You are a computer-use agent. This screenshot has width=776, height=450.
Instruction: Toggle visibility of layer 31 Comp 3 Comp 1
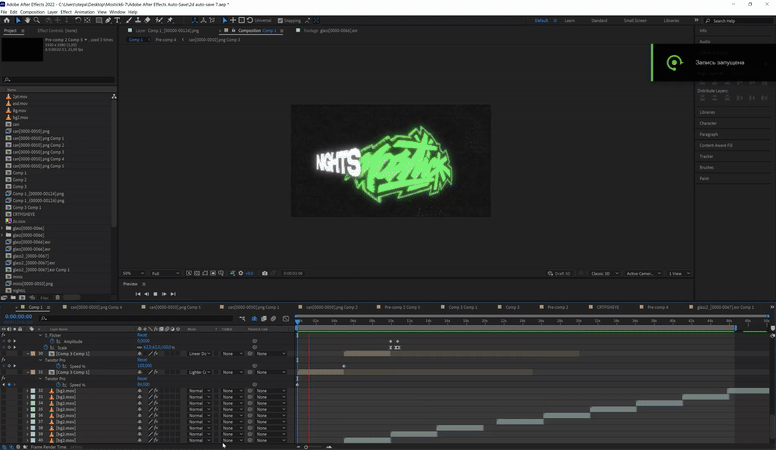(x=3, y=372)
